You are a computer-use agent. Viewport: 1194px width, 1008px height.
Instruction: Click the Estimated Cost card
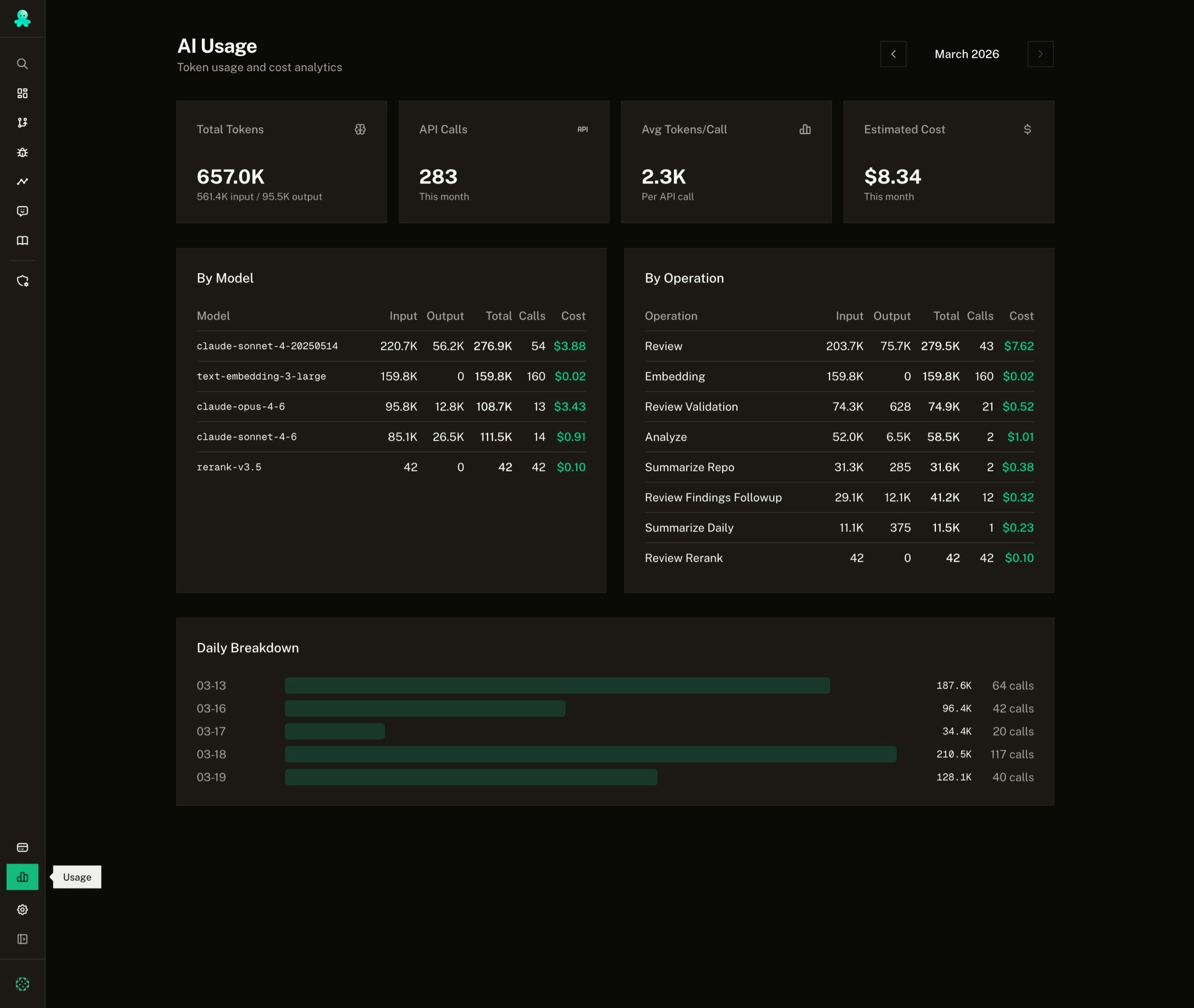pyautogui.click(x=948, y=162)
